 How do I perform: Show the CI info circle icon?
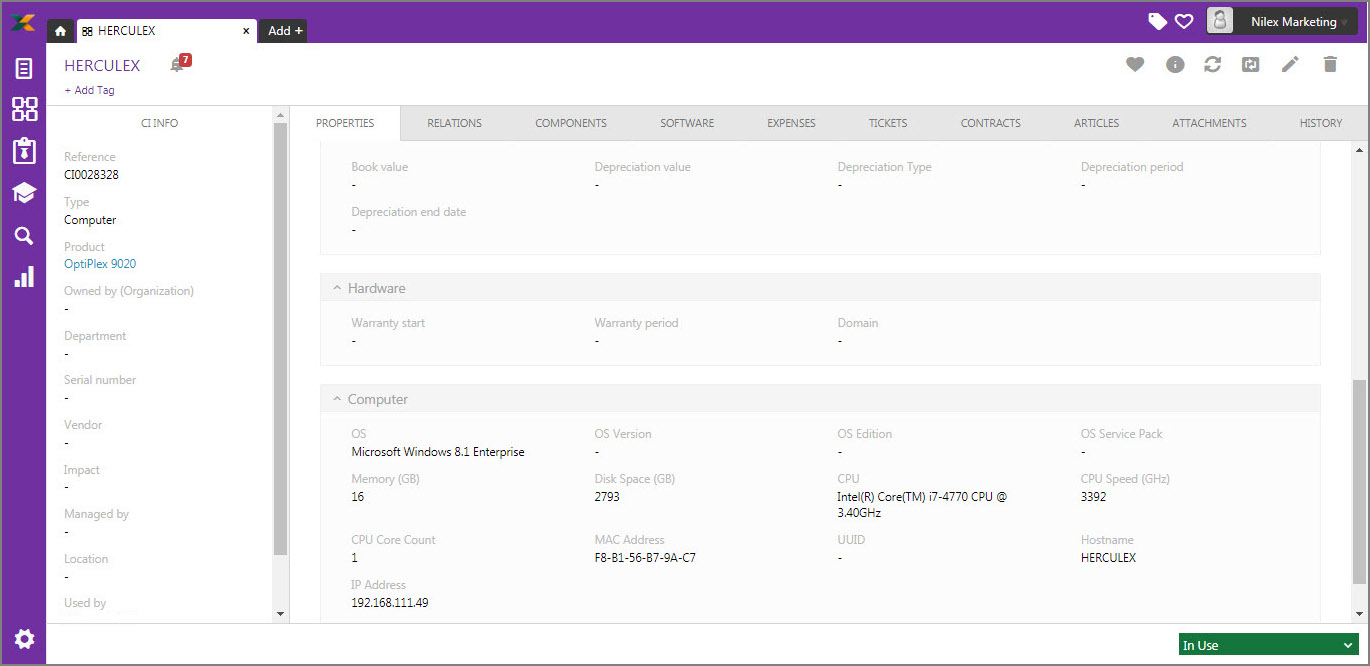[1175, 64]
